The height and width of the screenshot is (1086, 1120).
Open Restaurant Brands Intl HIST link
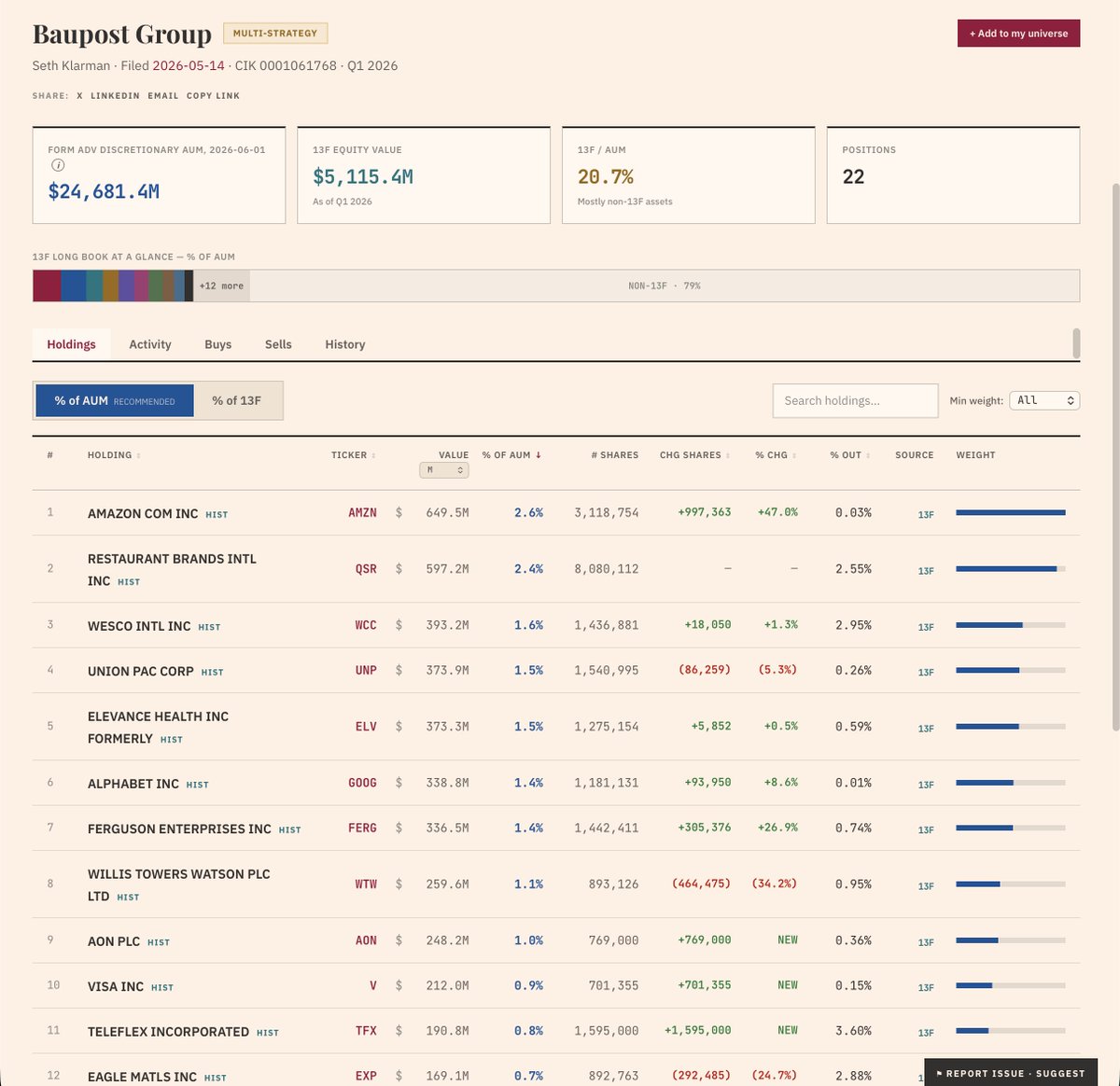(129, 581)
